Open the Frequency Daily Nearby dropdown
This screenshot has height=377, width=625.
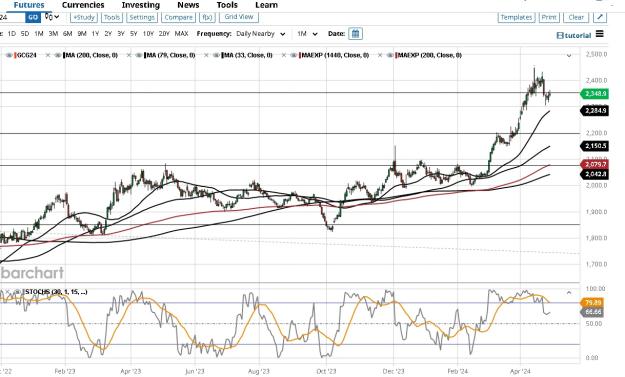click(261, 34)
